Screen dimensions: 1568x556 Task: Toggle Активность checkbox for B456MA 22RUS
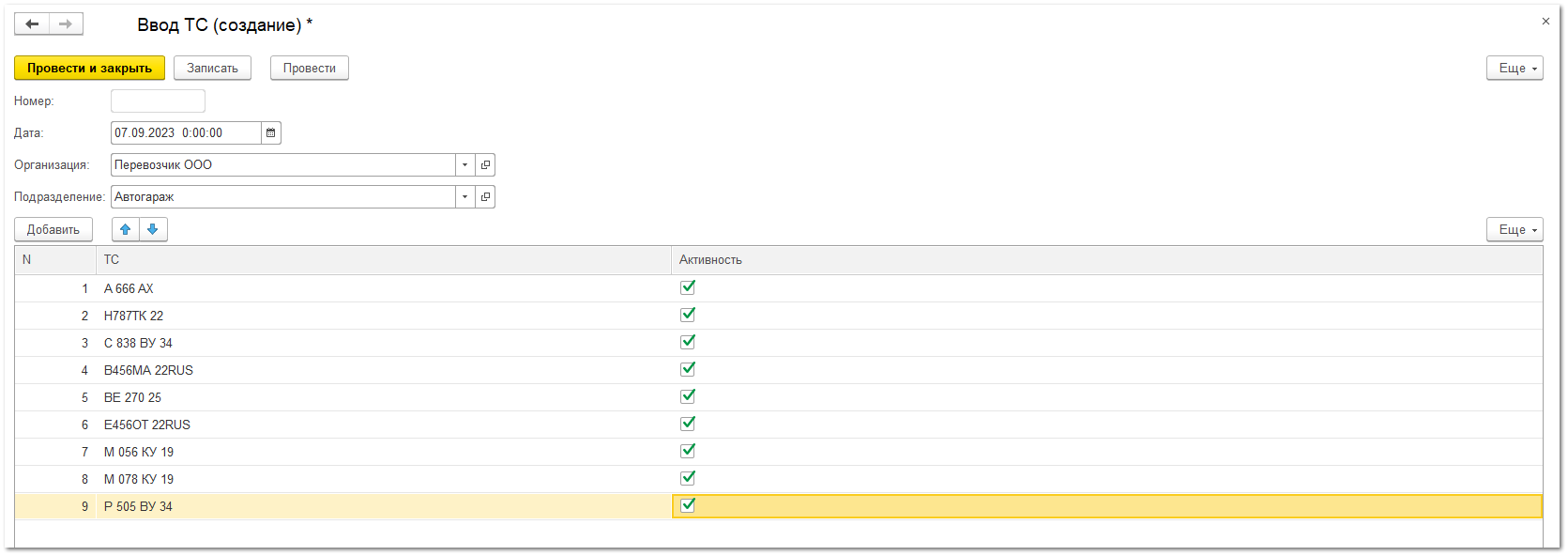click(688, 370)
